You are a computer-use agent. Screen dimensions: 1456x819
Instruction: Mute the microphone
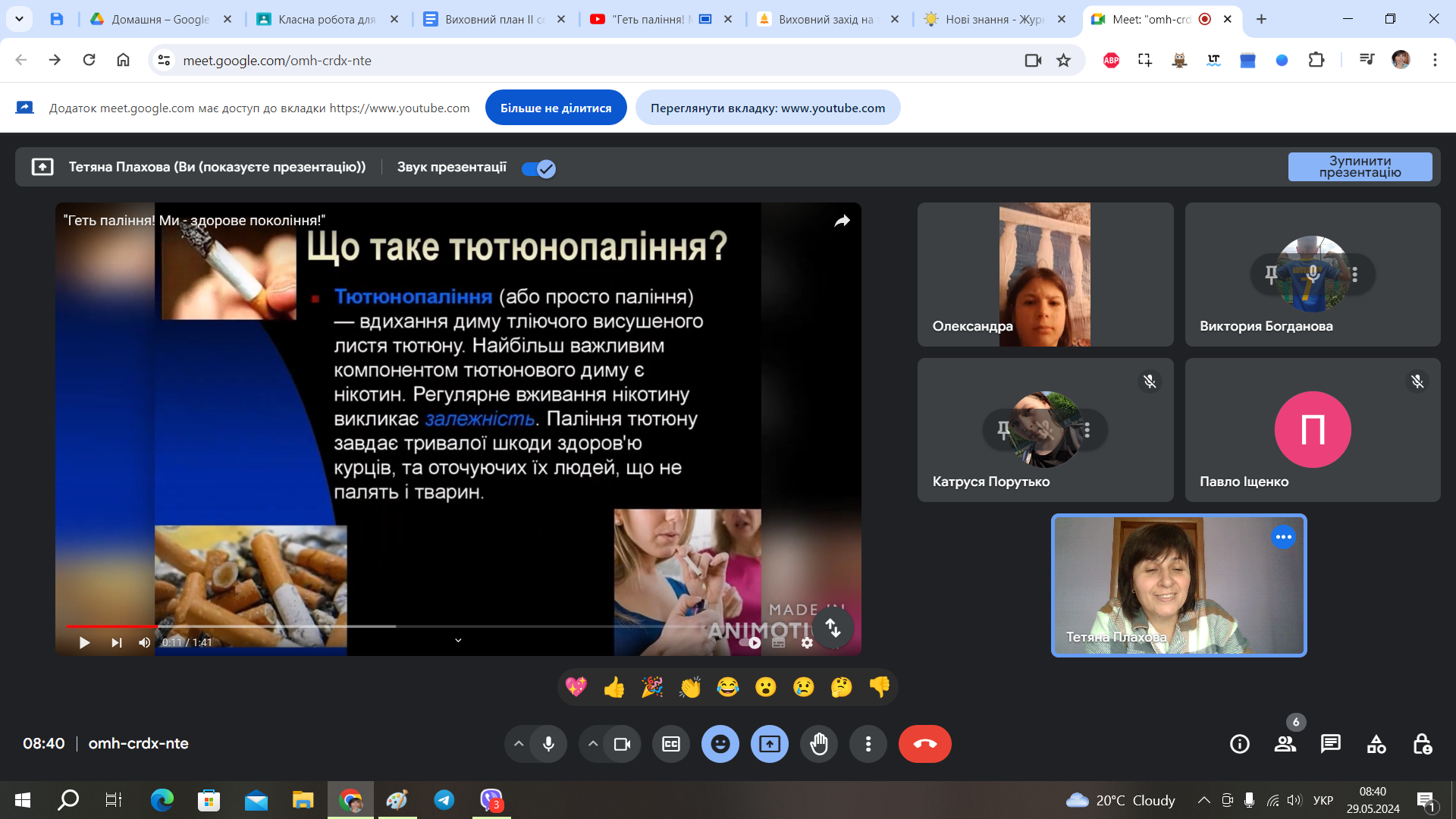(x=548, y=744)
